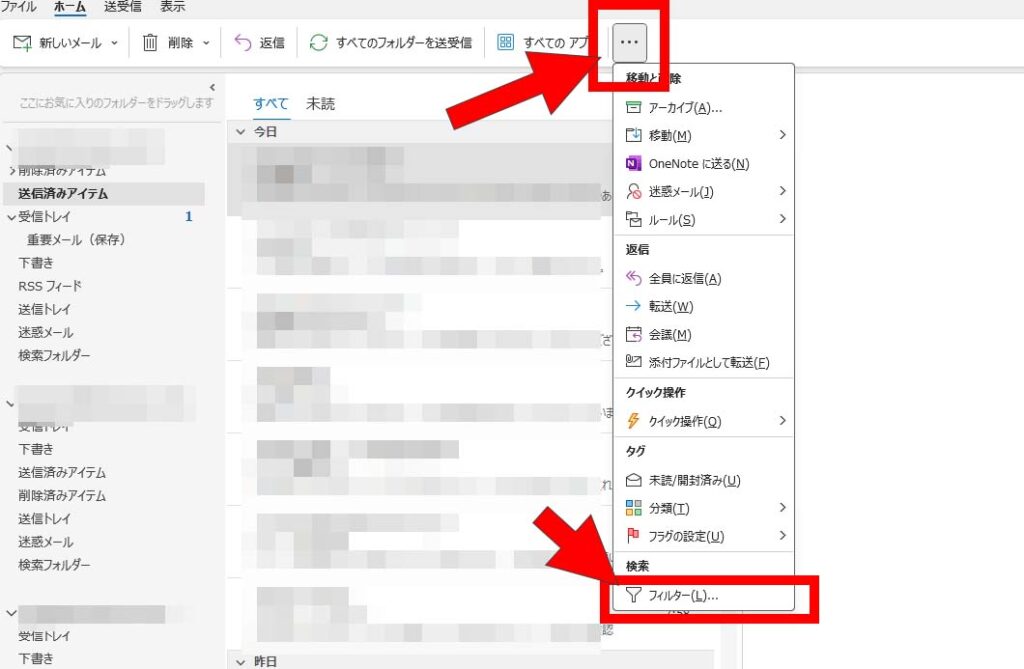Click the New Mail (新しいメール) button
The height and width of the screenshot is (669, 1024).
click(58, 43)
